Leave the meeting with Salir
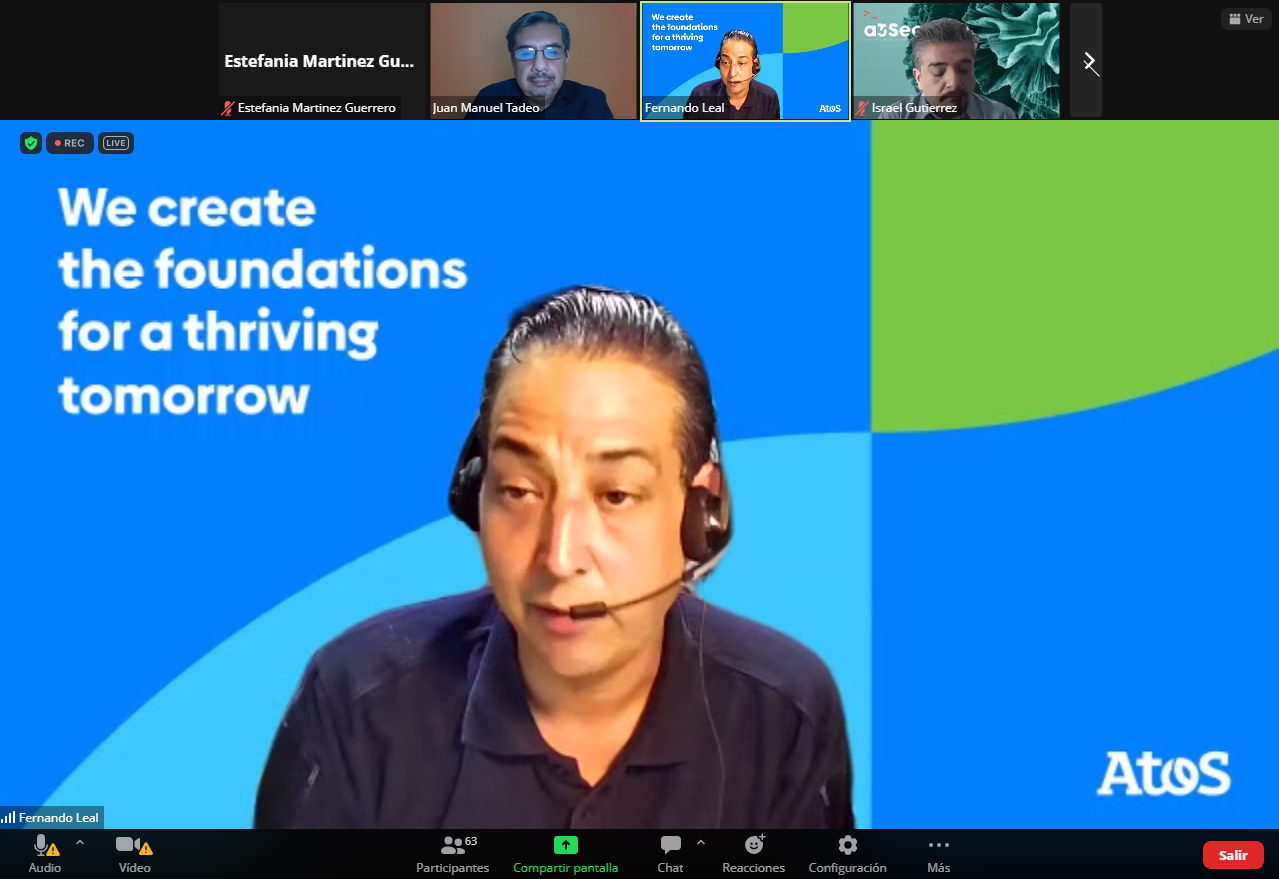The width and height of the screenshot is (1279, 879). tap(1233, 855)
